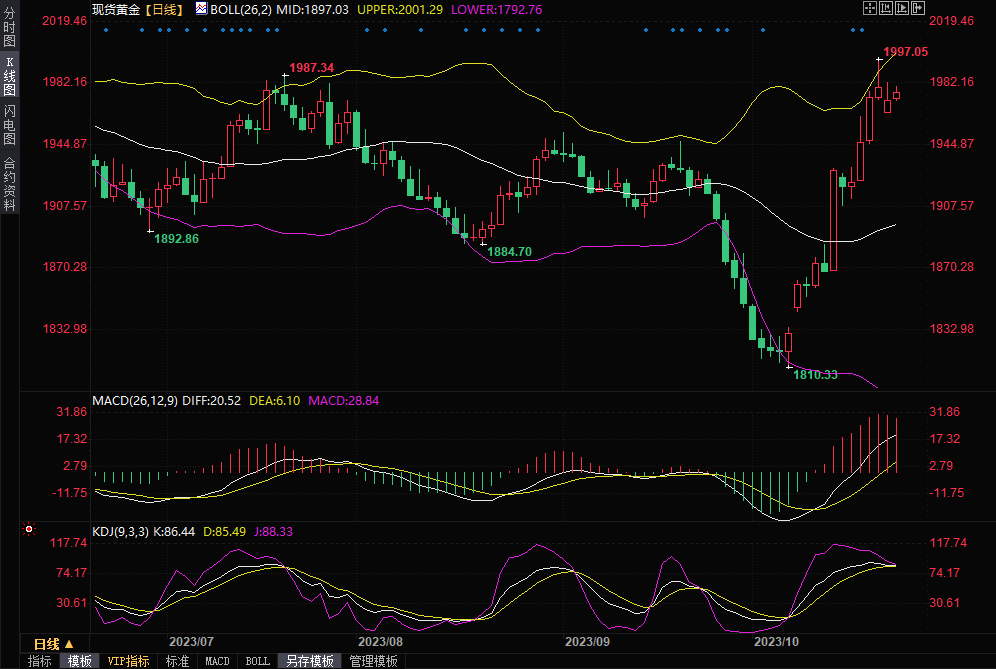Click the BOLL indicator chart icon

[x=200, y=8]
